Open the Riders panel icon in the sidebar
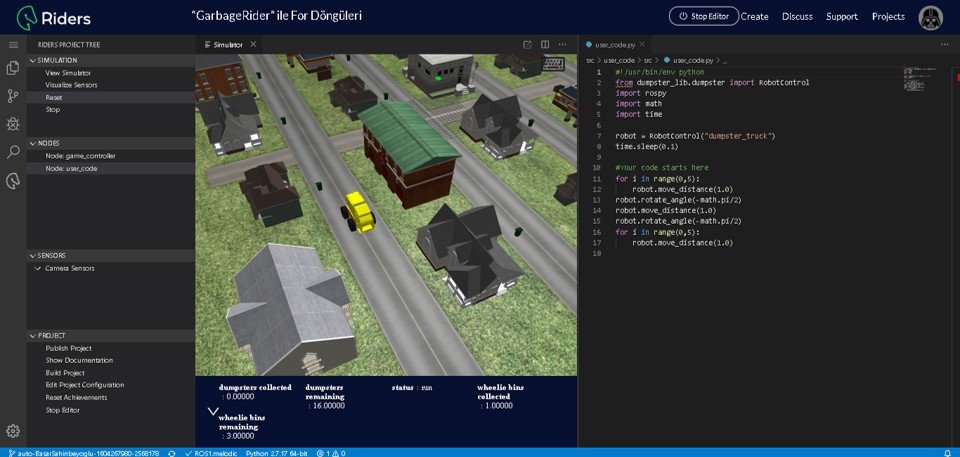The width and height of the screenshot is (960, 457). 13,181
